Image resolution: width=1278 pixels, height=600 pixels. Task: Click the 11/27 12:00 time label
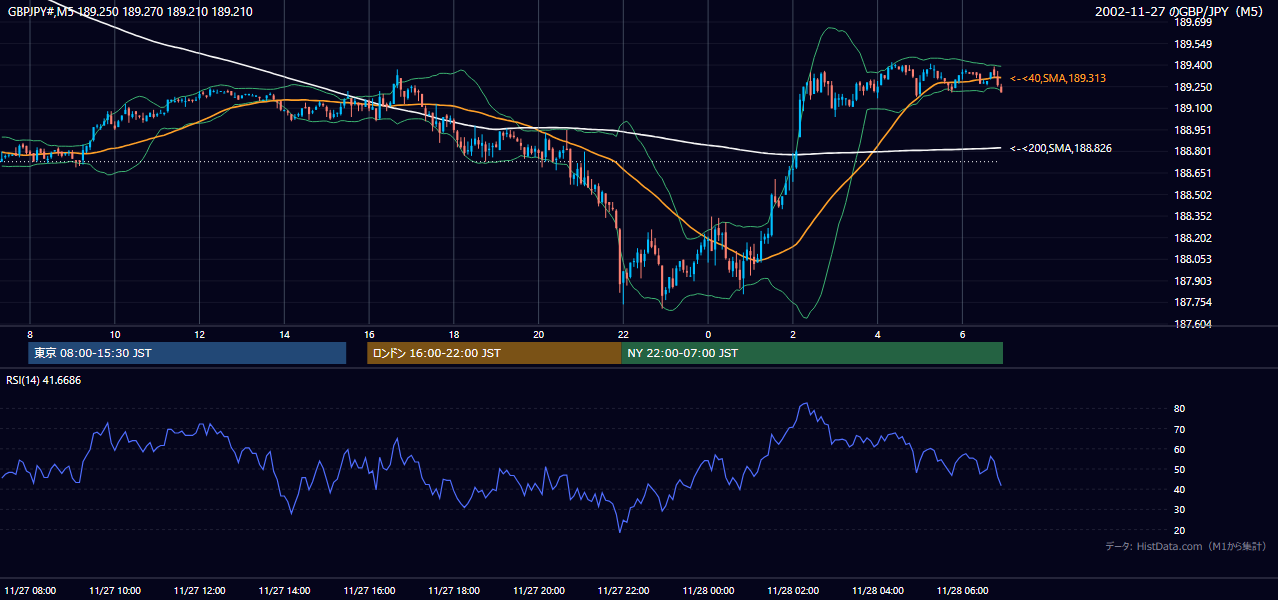[x=200, y=590]
